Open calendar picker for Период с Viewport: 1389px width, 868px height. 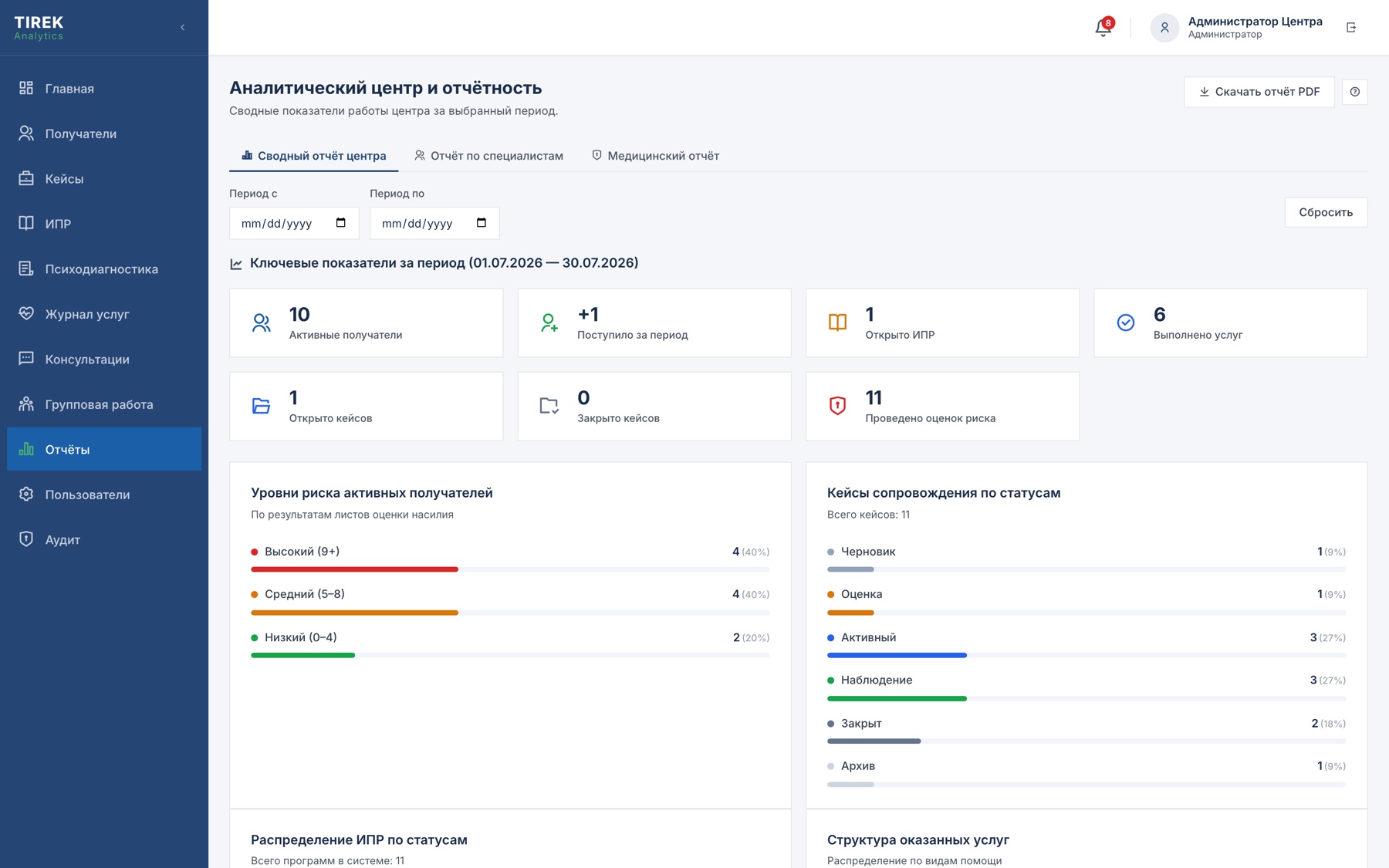[340, 223]
